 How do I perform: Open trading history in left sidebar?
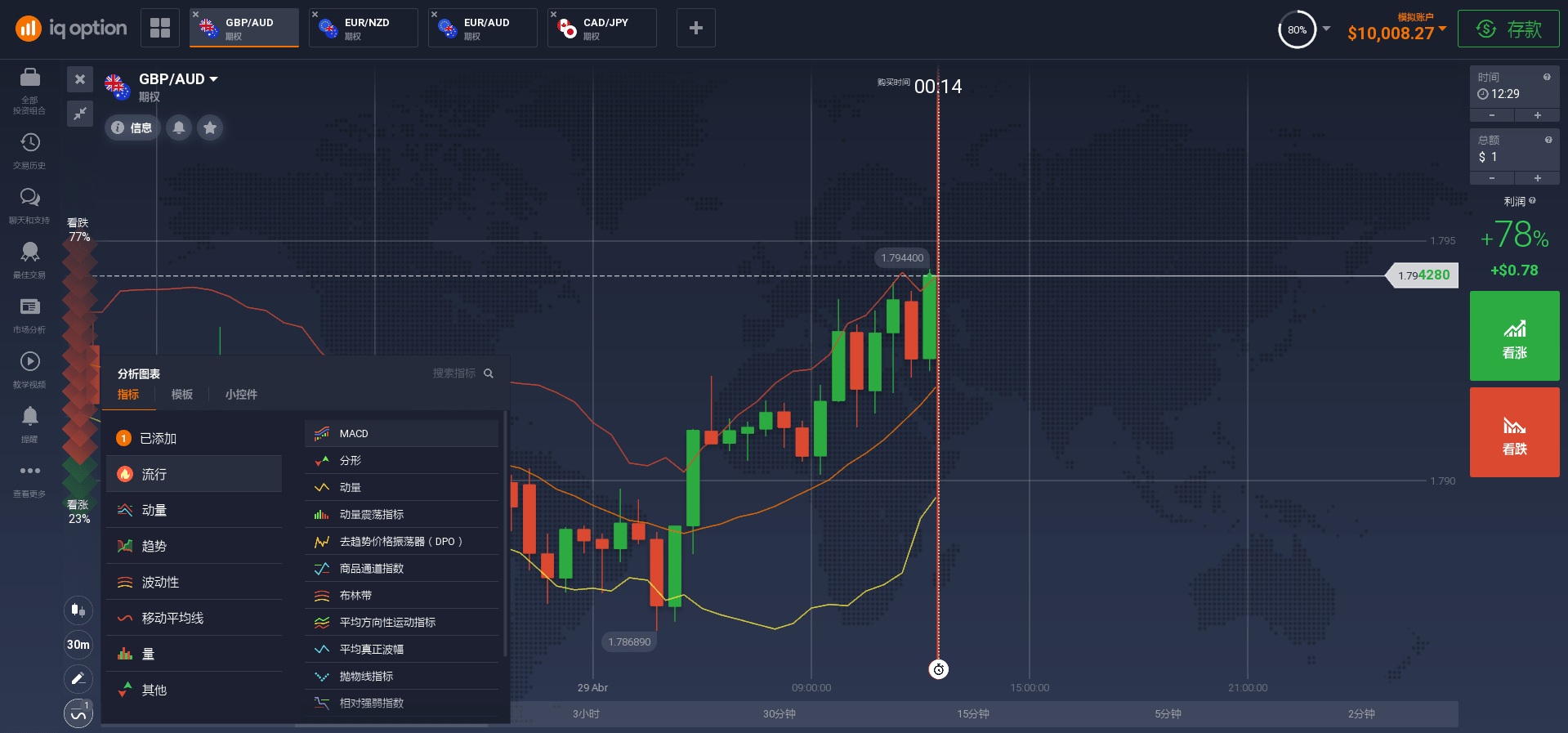(x=29, y=150)
